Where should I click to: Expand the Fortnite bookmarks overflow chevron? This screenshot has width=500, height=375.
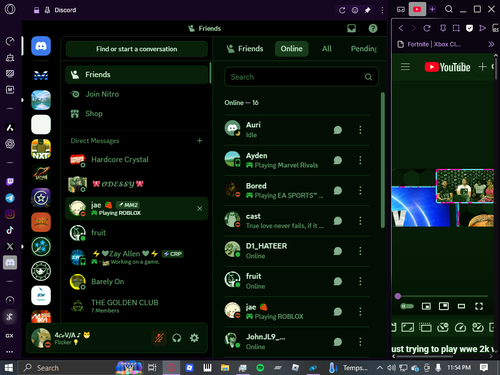pos(491,44)
